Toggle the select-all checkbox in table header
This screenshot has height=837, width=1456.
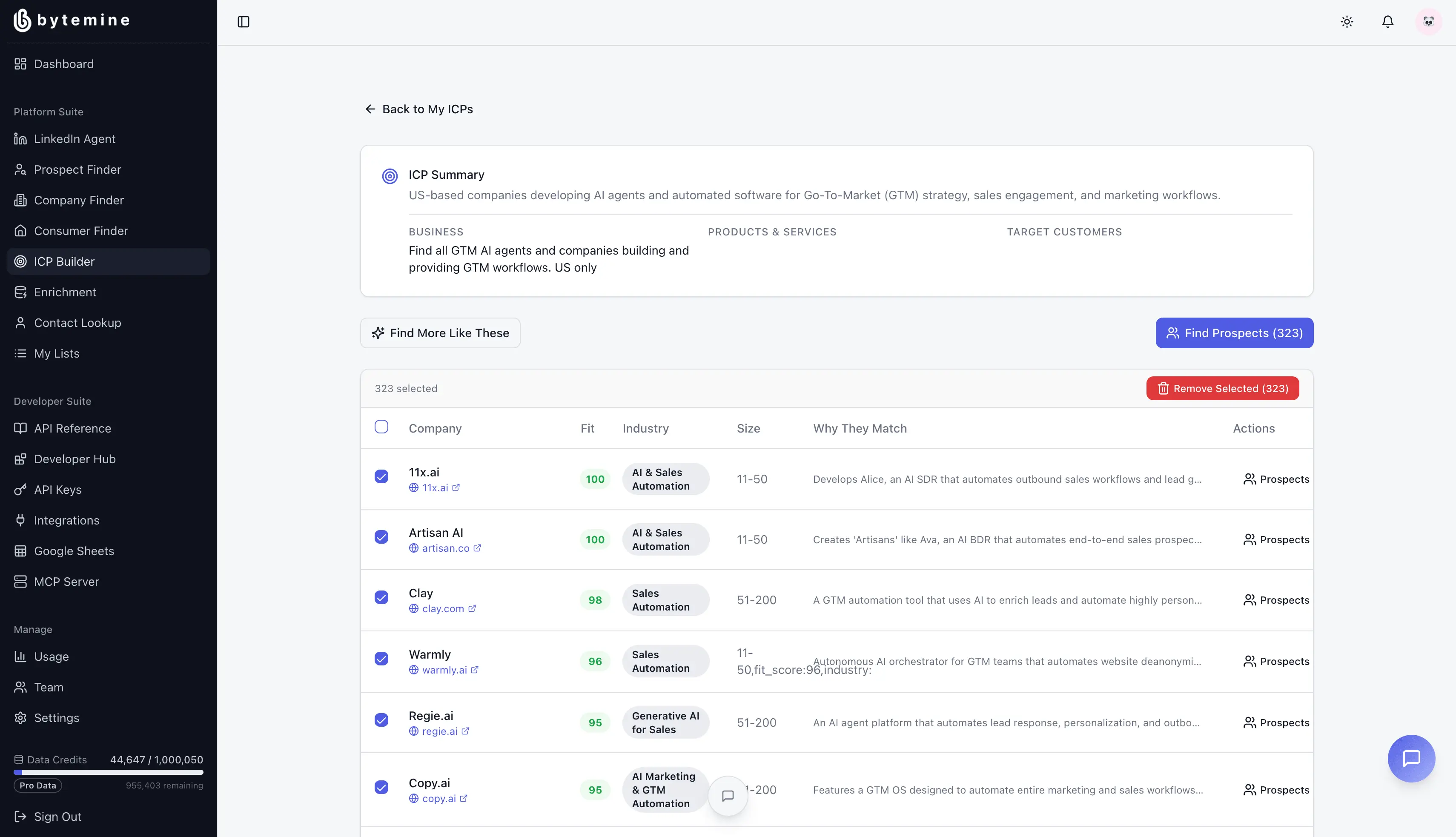point(381,427)
